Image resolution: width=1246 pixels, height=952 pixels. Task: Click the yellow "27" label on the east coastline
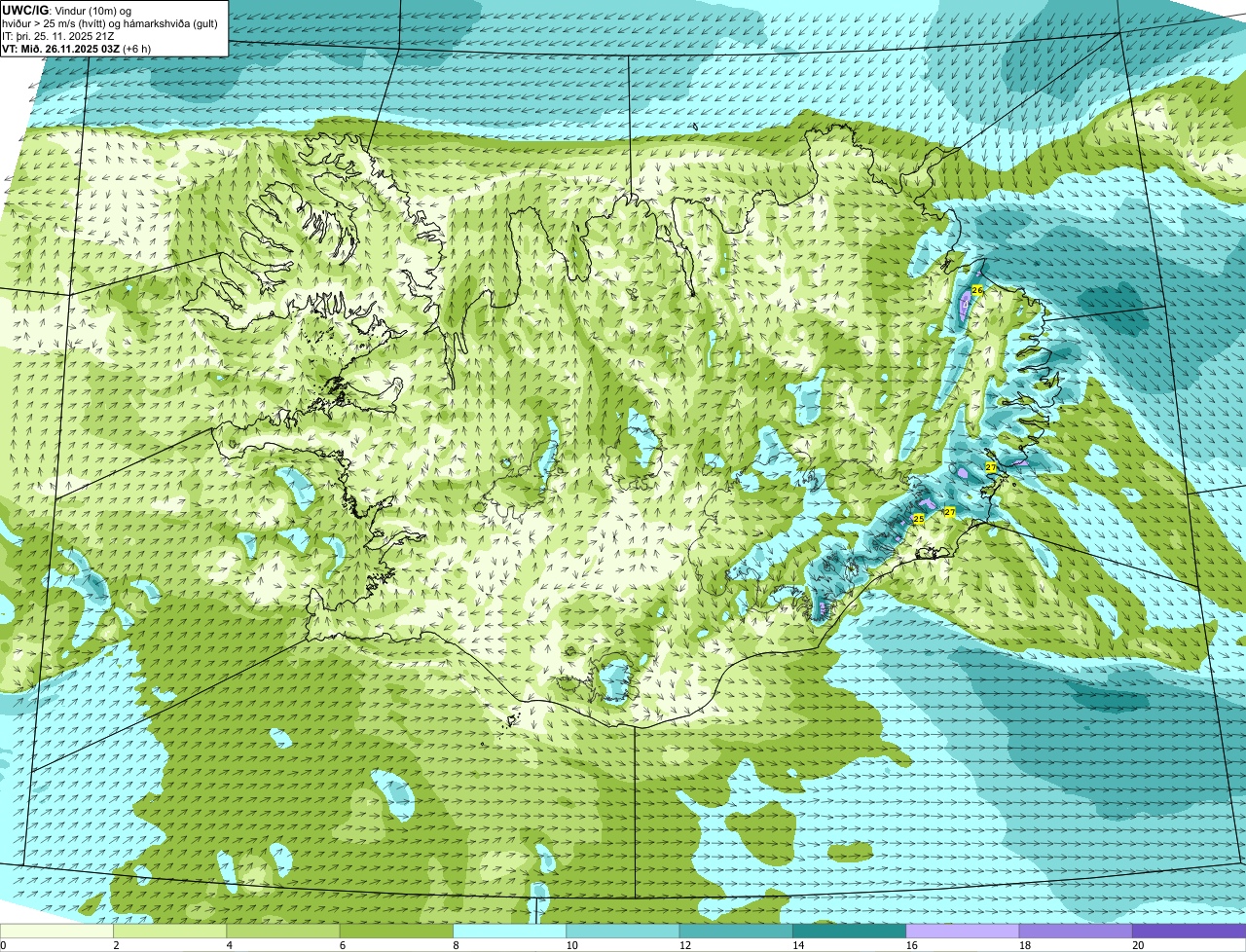click(x=991, y=467)
